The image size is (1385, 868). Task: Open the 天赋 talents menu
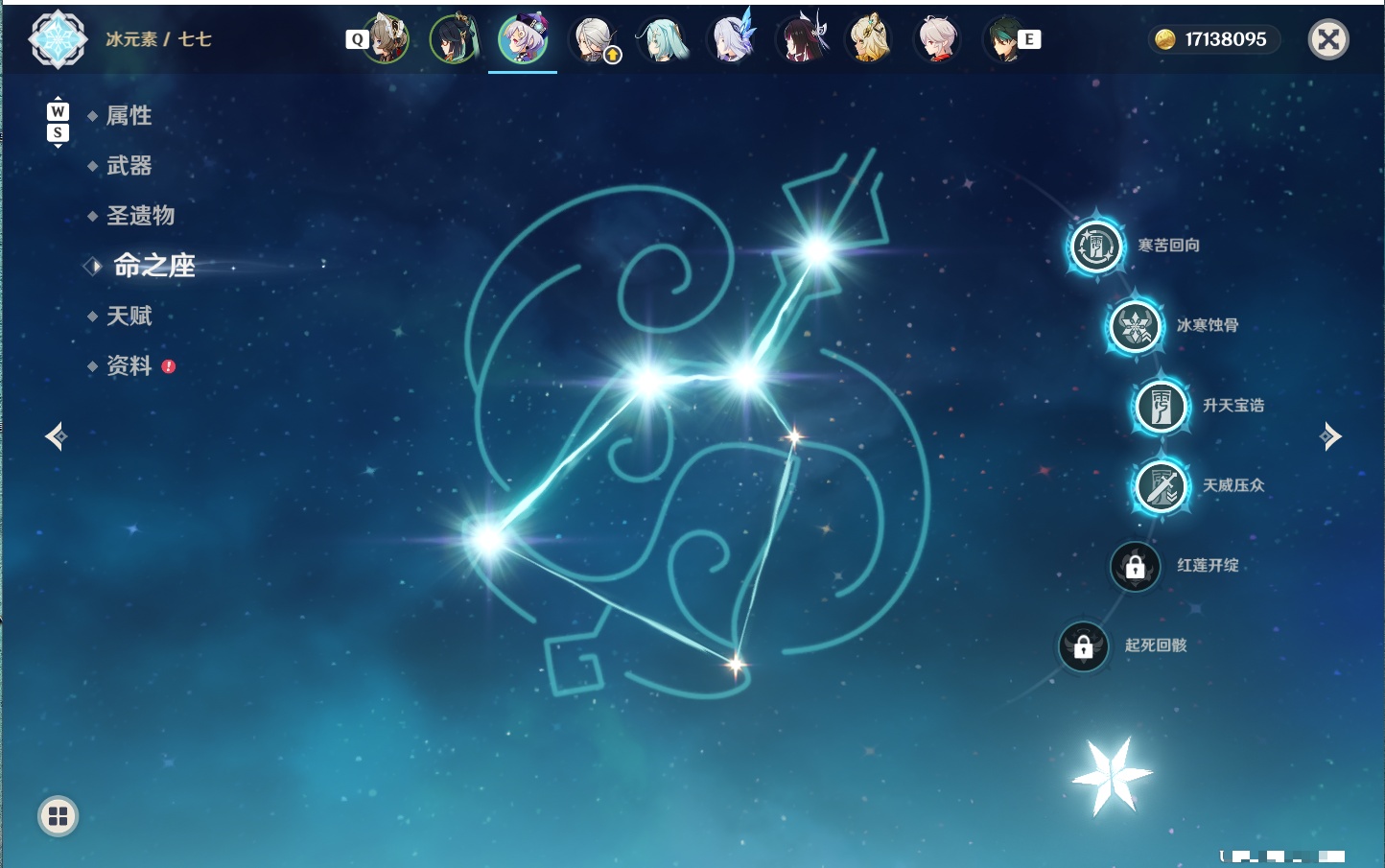(x=129, y=316)
